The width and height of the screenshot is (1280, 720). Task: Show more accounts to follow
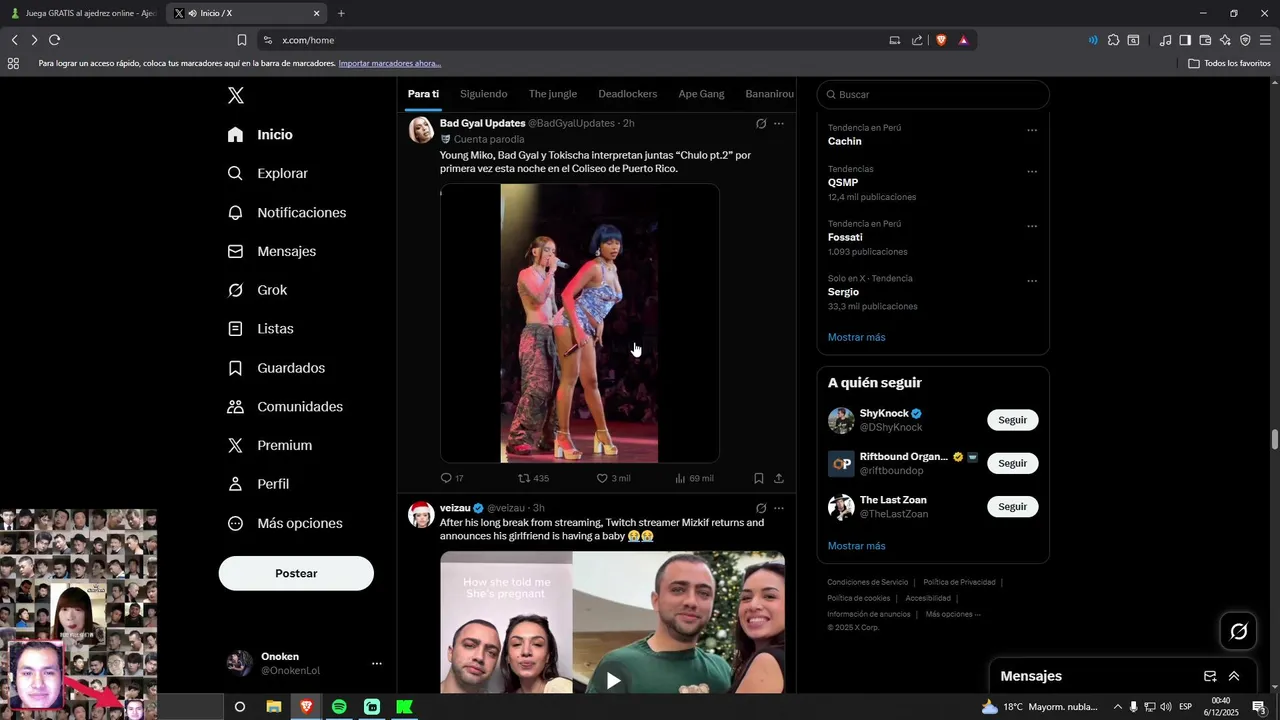tap(856, 546)
